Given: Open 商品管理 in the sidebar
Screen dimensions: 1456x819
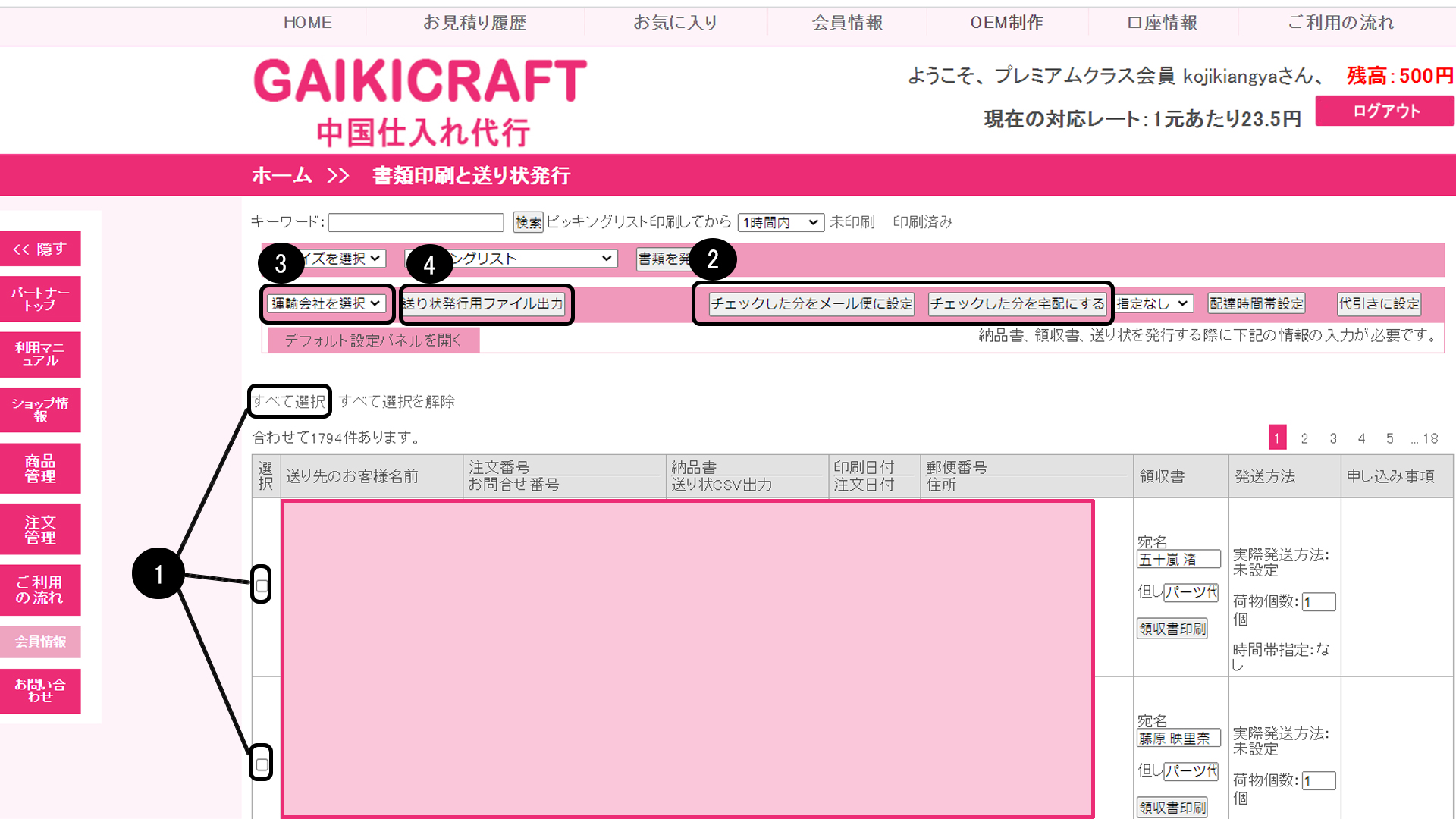Looking at the screenshot, I should 40,469.
